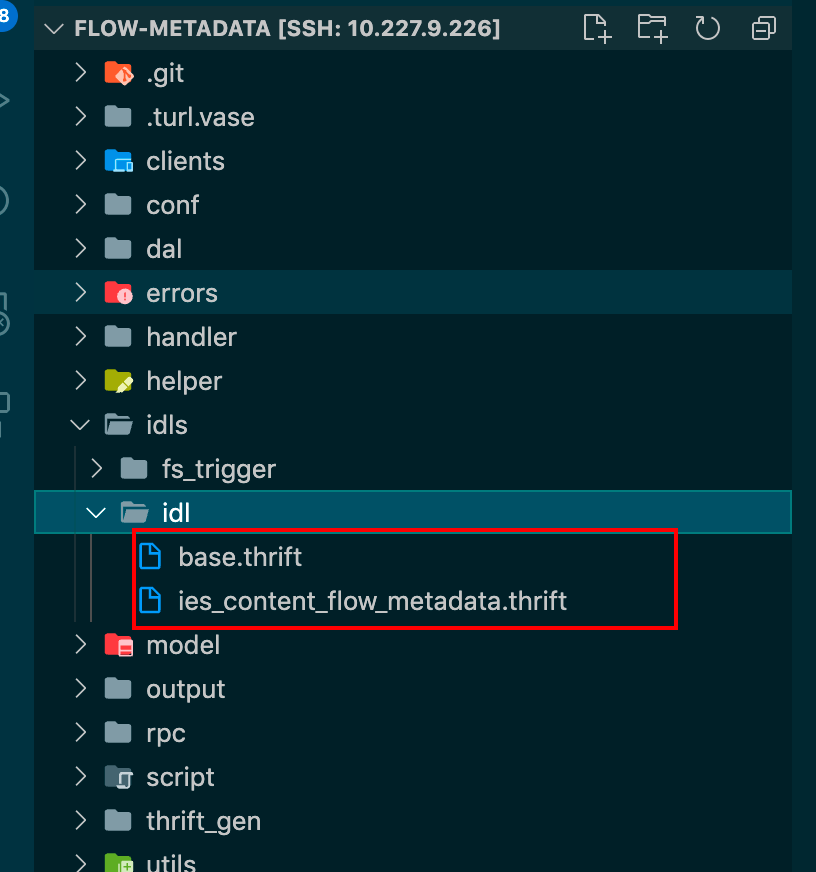Collapse the FLOW-METADATA section header

(53, 29)
